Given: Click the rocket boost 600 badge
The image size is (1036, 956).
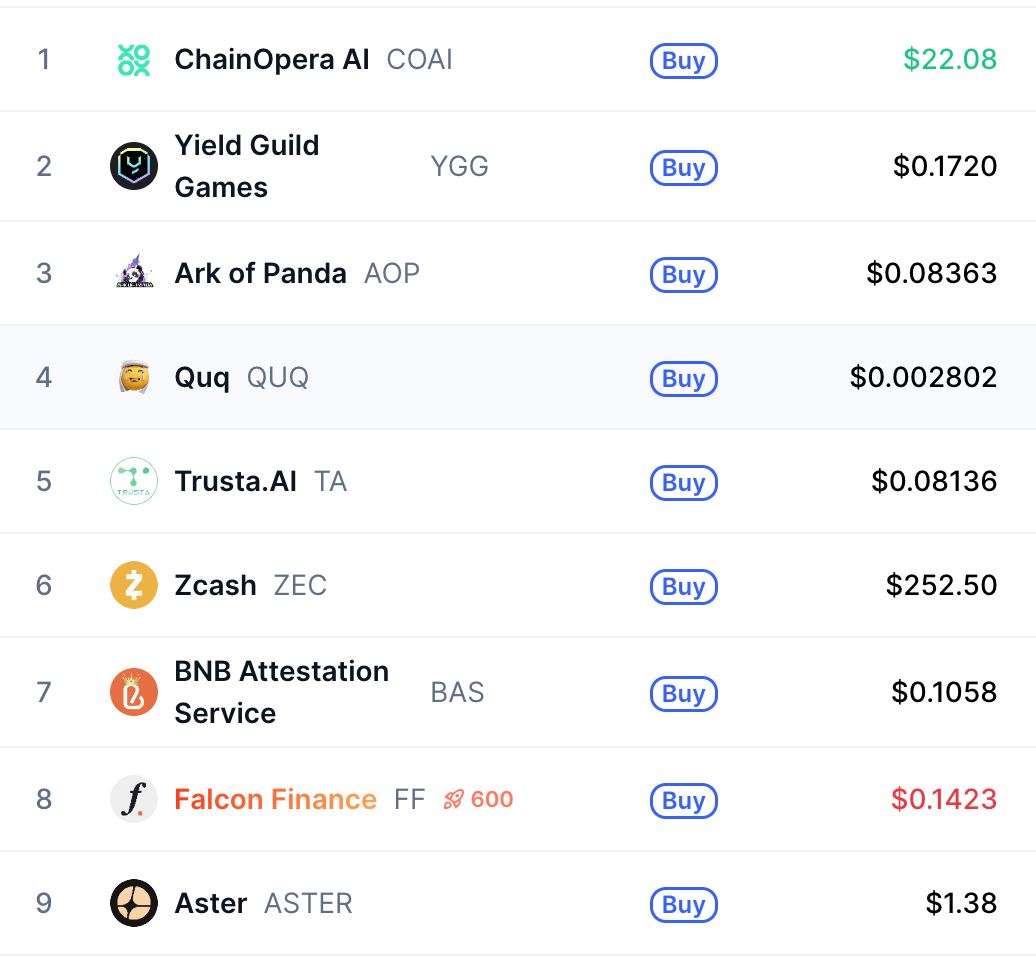Looking at the screenshot, I should (x=478, y=799).
